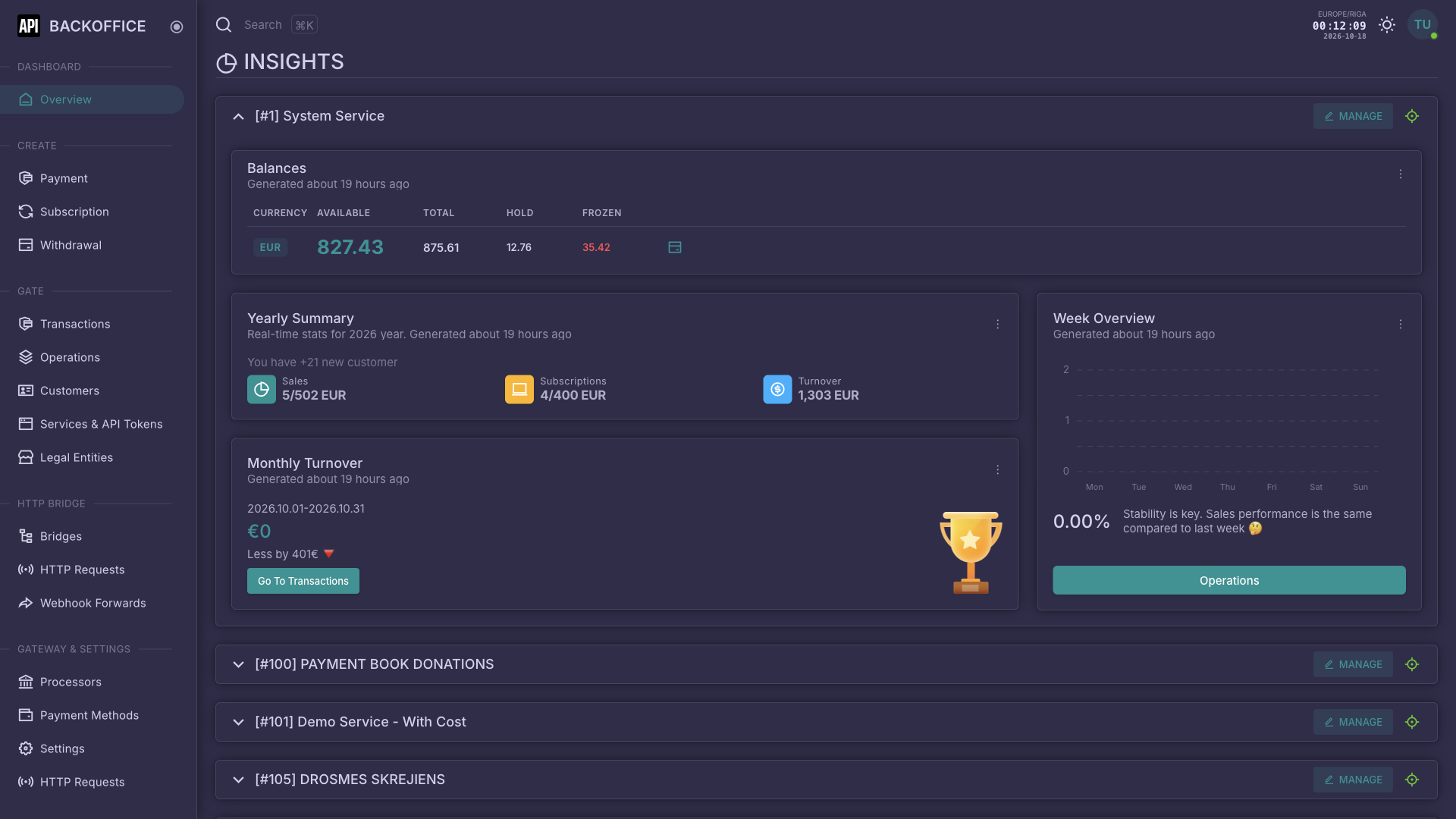Click MANAGE for DROSMES SKREJIENS

pos(1353,780)
